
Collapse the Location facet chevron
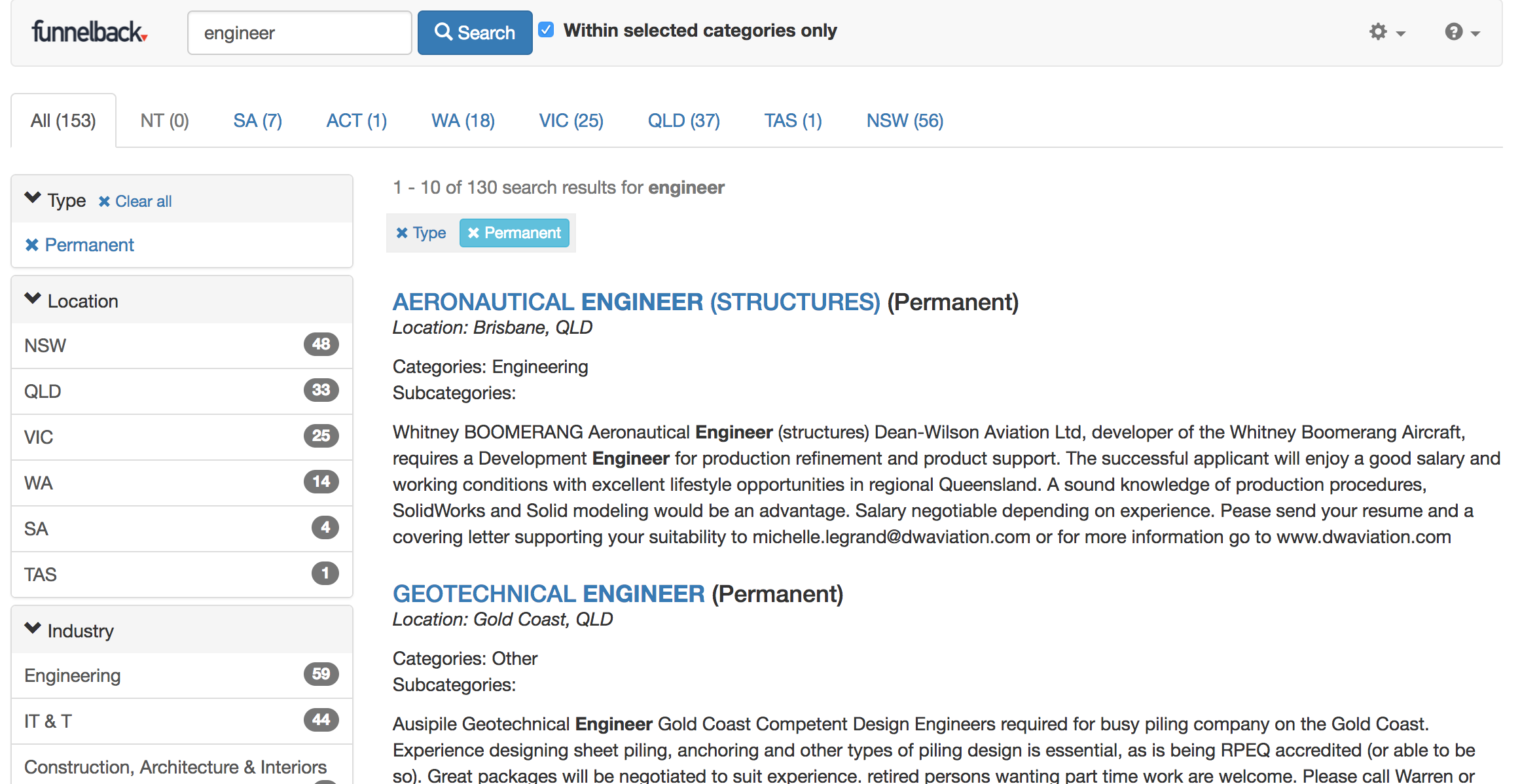pyautogui.click(x=33, y=299)
